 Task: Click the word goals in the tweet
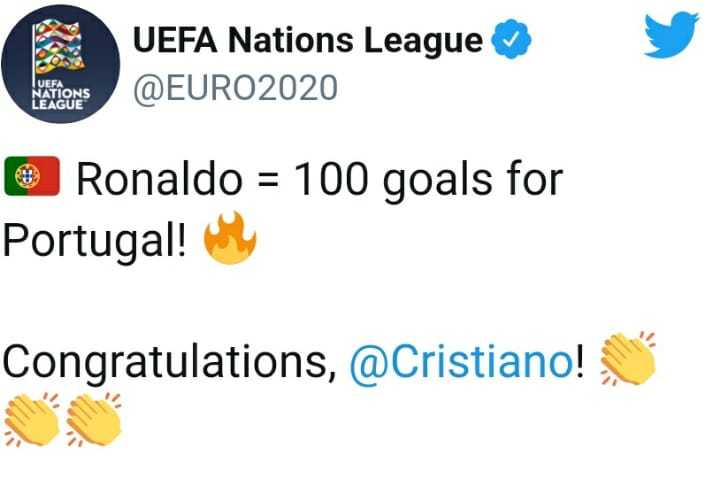click(x=437, y=181)
